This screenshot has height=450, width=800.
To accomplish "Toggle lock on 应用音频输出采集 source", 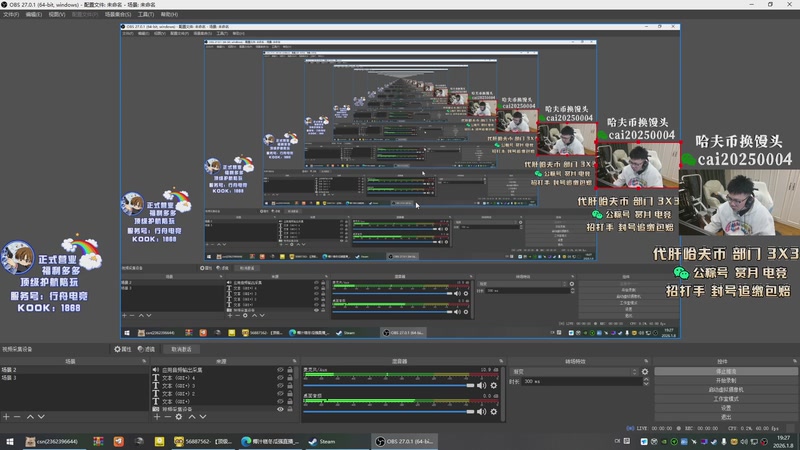I will 290,370.
